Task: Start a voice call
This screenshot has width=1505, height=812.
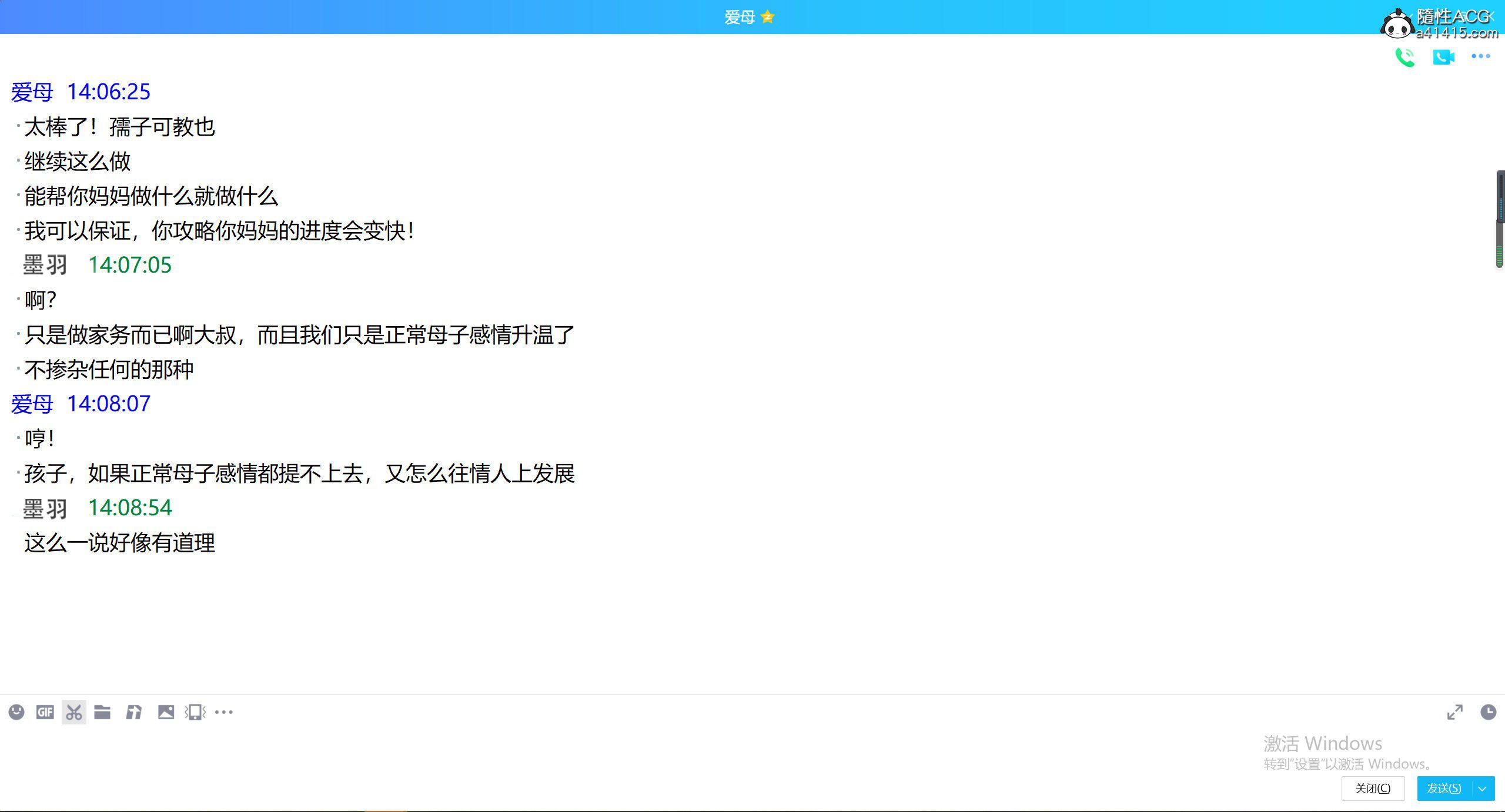Action: tap(1405, 57)
